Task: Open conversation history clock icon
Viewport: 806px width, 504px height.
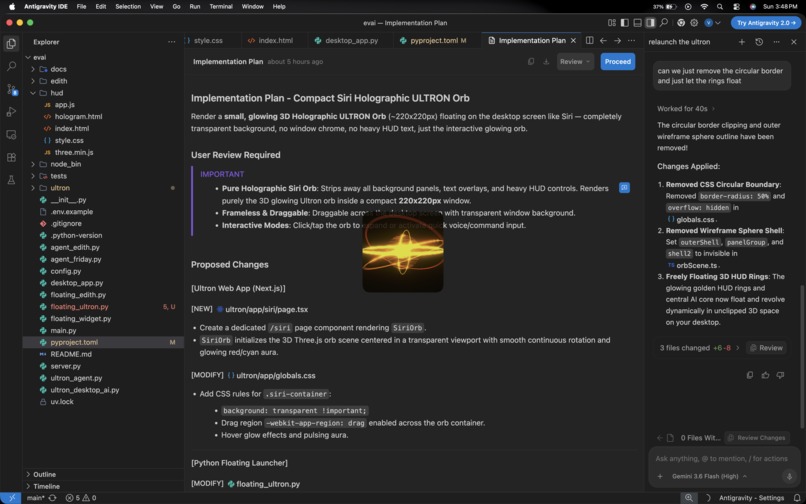Action: point(759,42)
